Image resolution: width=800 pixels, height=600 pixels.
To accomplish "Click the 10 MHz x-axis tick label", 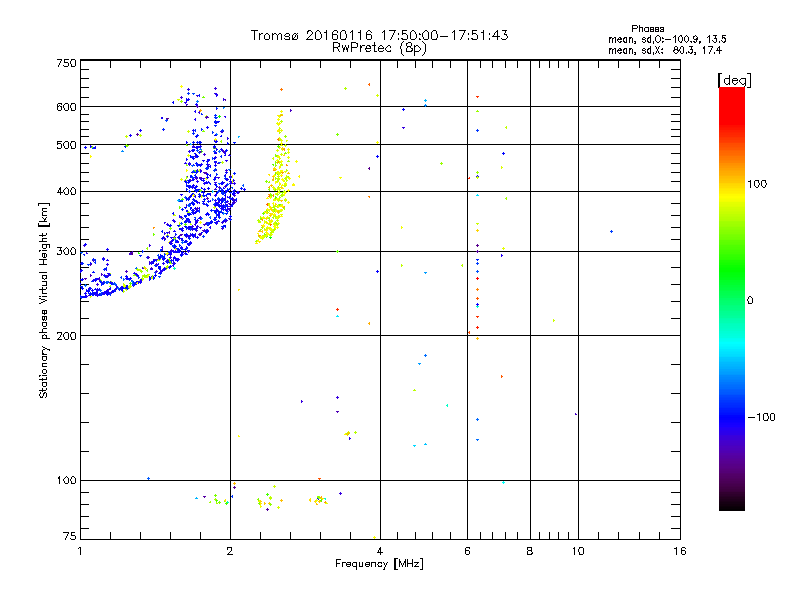I will (x=578, y=551).
